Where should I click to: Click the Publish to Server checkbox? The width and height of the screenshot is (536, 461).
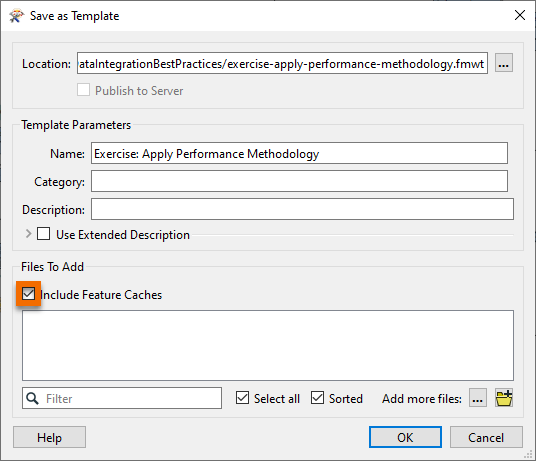(x=83, y=90)
